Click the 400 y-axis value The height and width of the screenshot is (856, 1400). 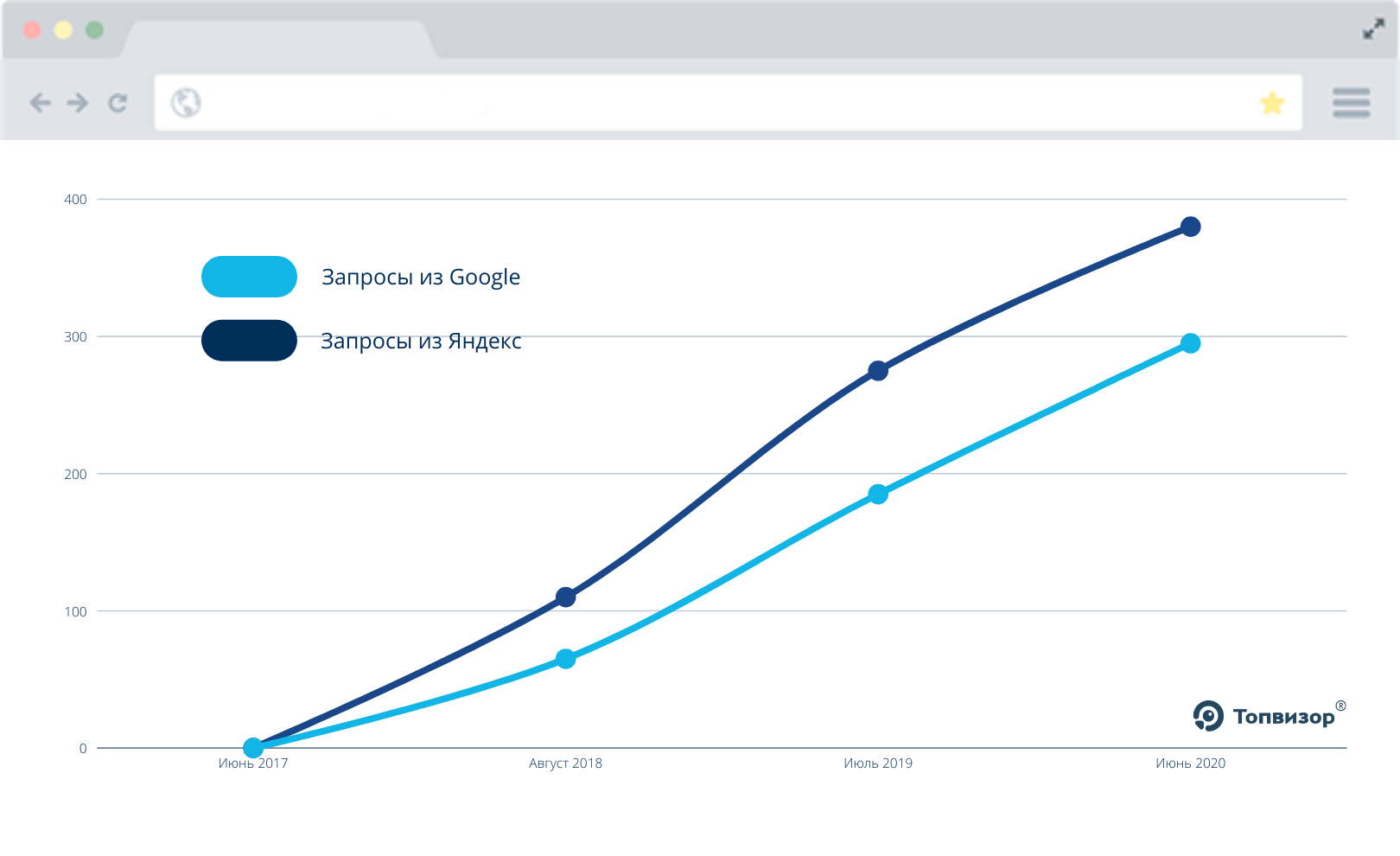[76, 200]
